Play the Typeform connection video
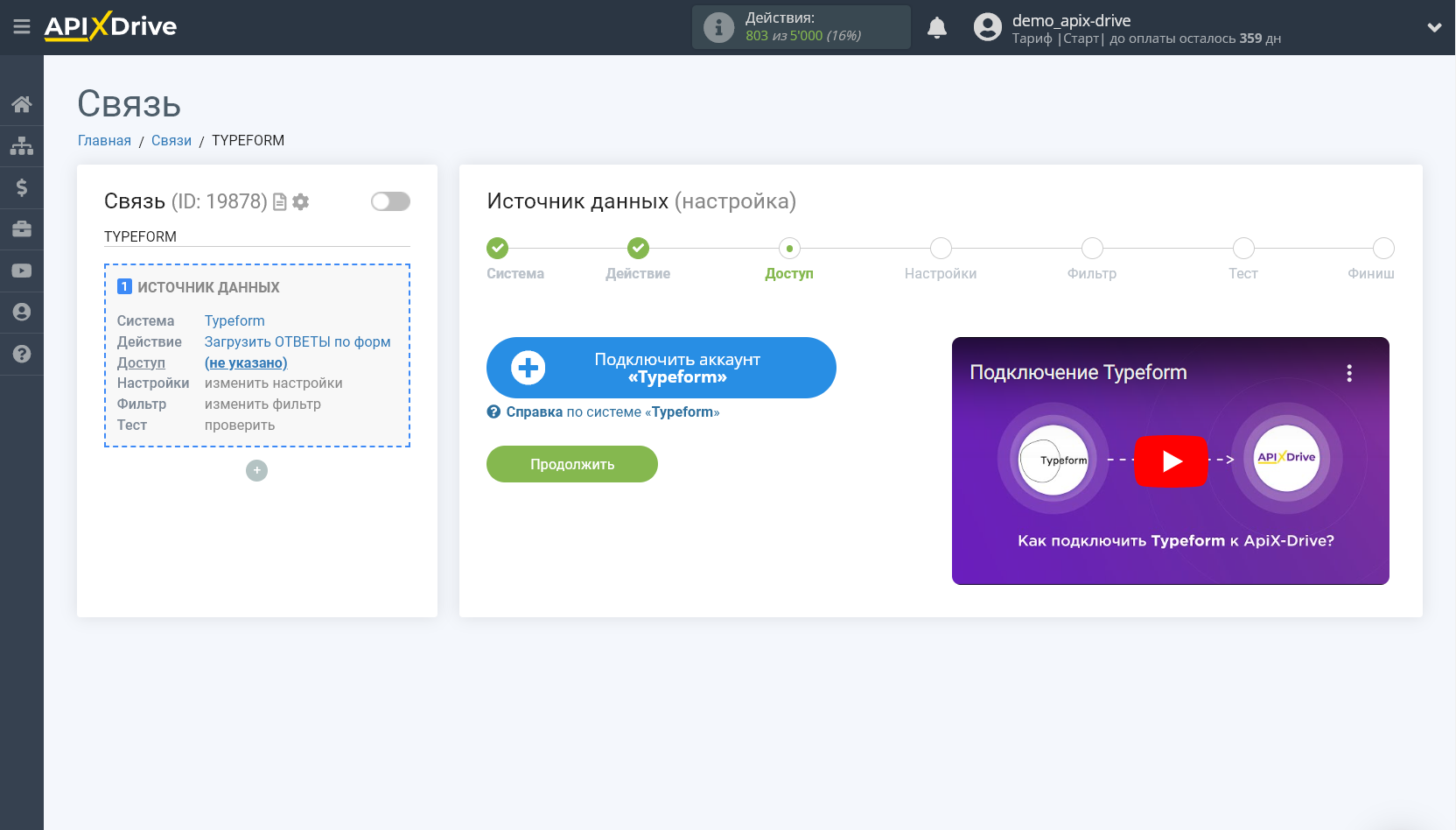The image size is (1456, 830). 1171,461
